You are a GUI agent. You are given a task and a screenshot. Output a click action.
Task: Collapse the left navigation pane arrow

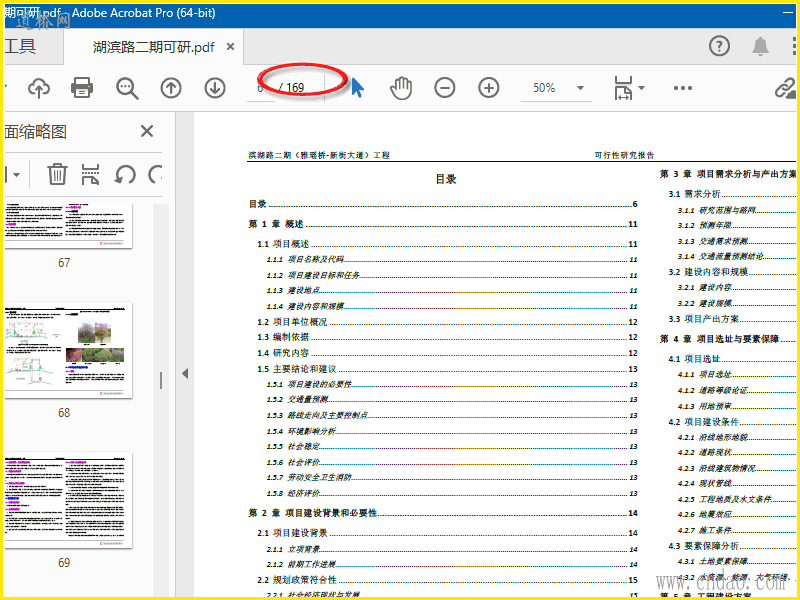[x=185, y=373]
